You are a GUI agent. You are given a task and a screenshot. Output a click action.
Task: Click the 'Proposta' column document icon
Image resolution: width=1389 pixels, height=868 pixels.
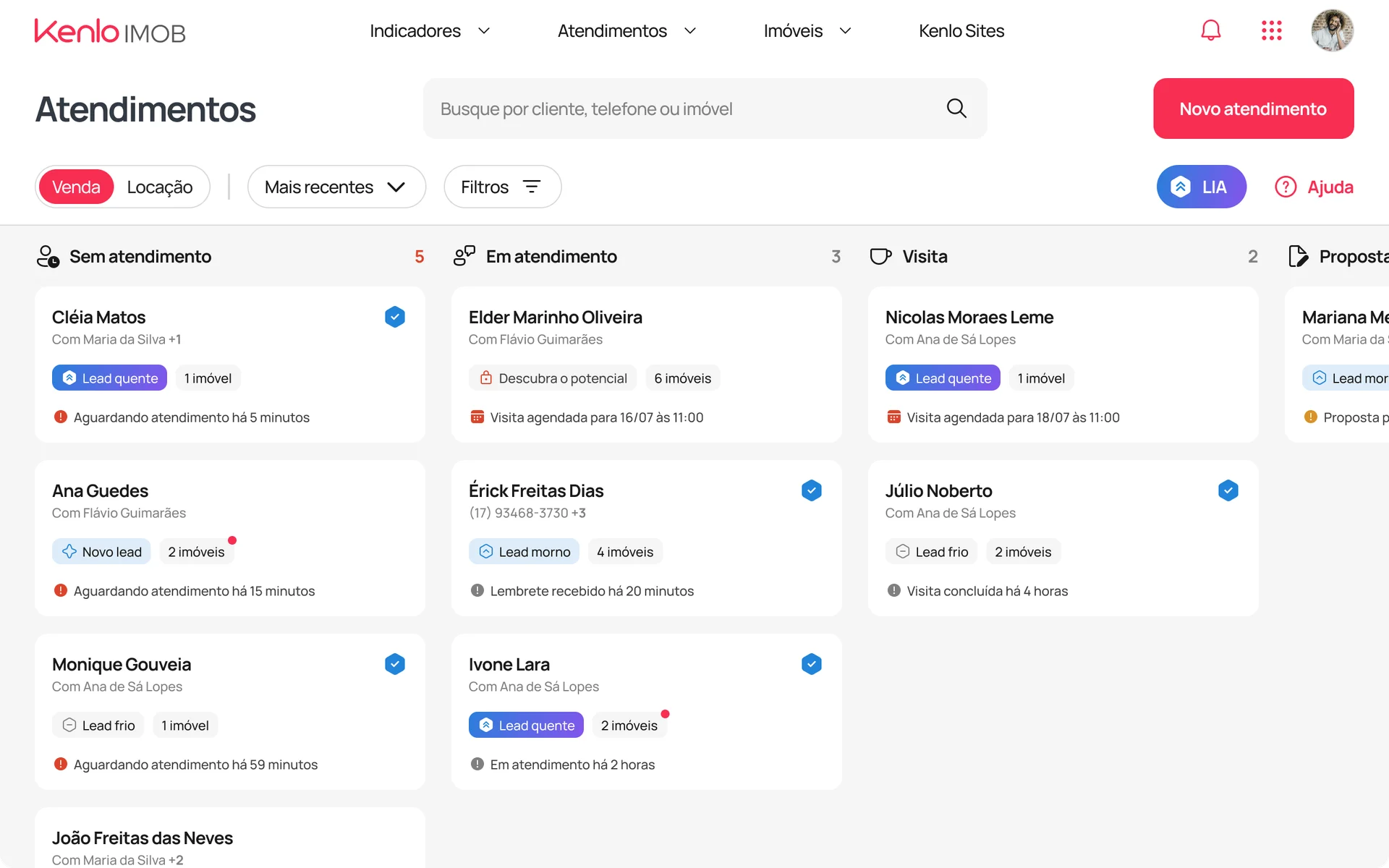pyautogui.click(x=1299, y=256)
